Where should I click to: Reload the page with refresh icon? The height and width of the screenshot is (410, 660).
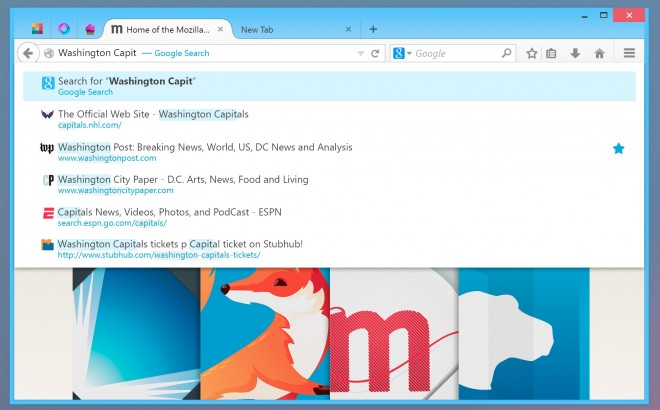pos(375,53)
